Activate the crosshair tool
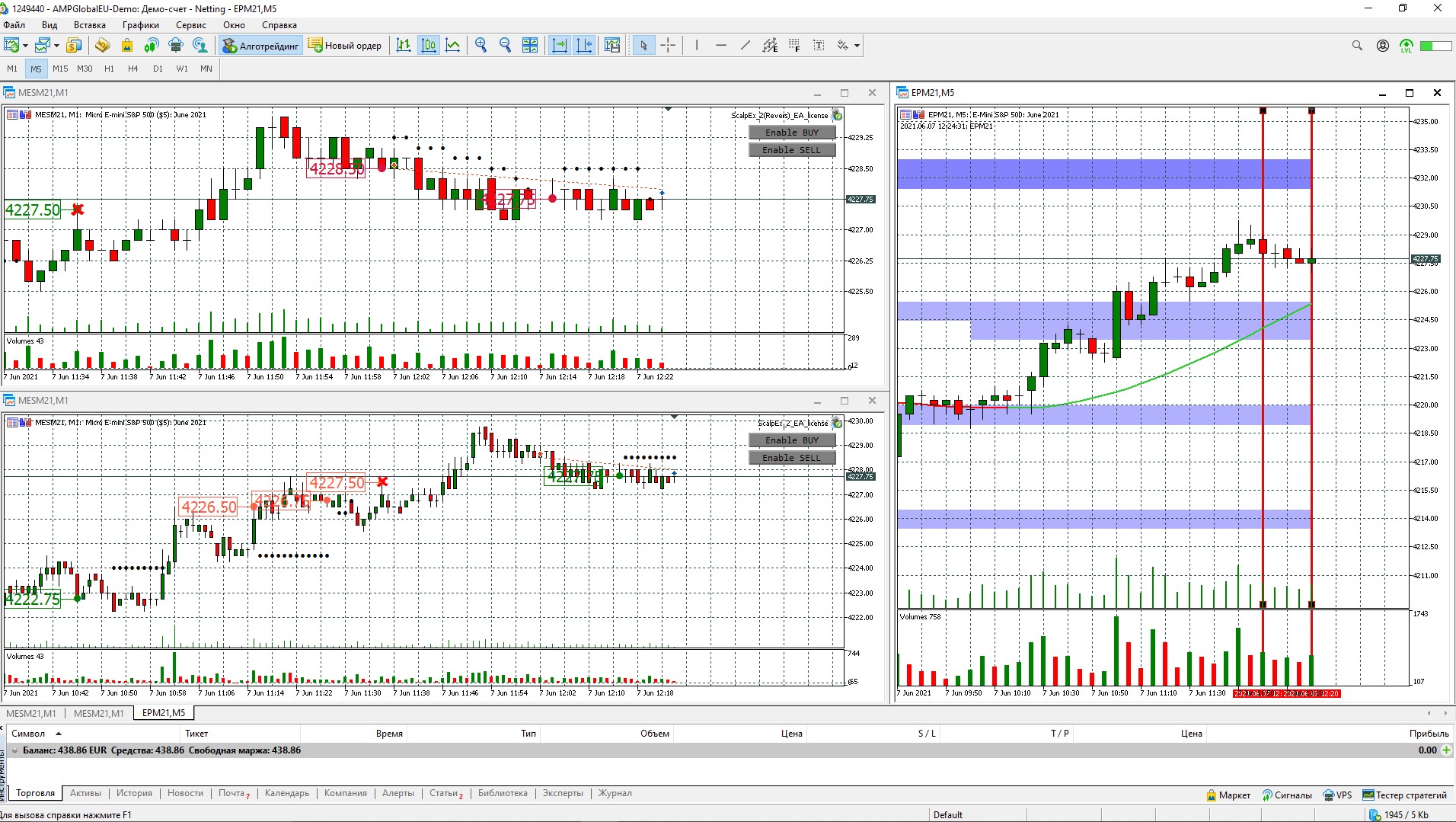The width and height of the screenshot is (1456, 822). click(668, 46)
